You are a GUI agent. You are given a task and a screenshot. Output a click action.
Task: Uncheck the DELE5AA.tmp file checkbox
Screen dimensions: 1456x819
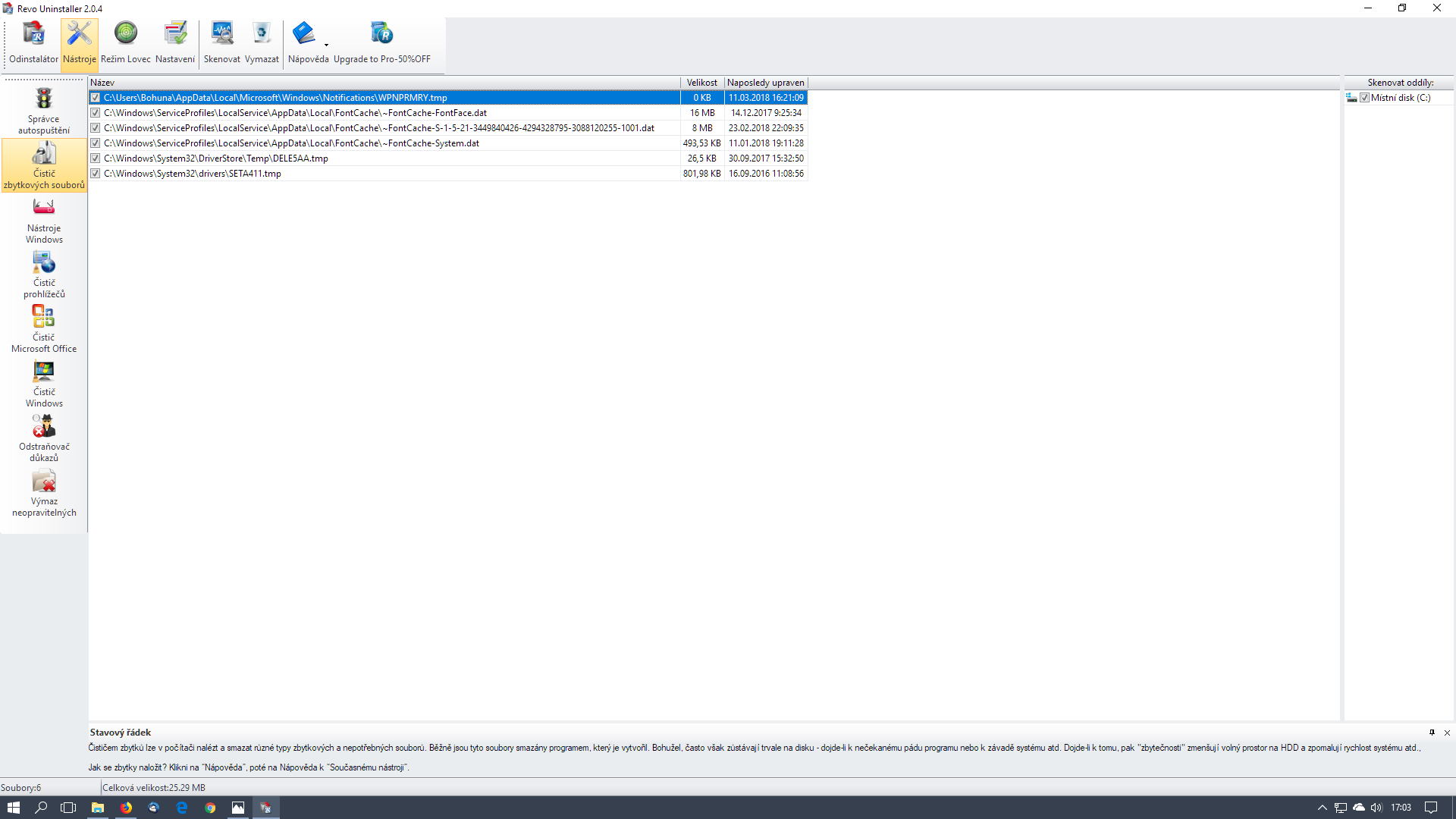coord(96,158)
